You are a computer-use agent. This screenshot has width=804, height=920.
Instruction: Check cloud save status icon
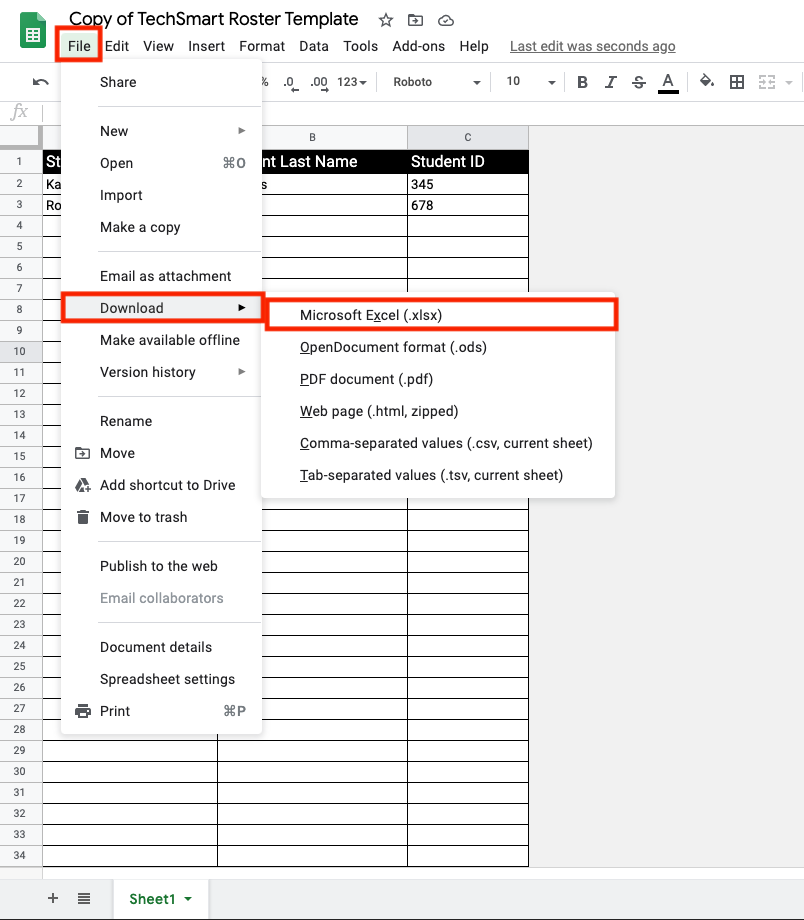446,21
